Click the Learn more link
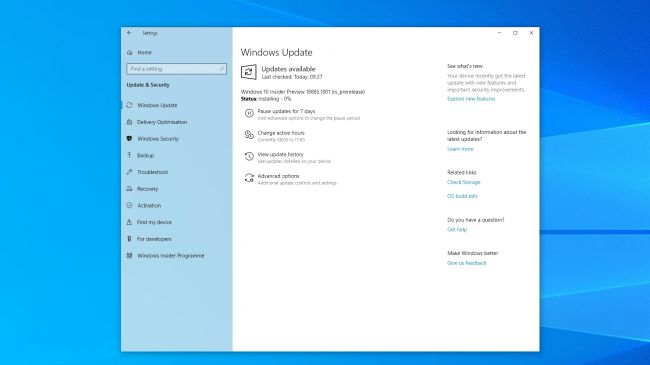 click(460, 149)
